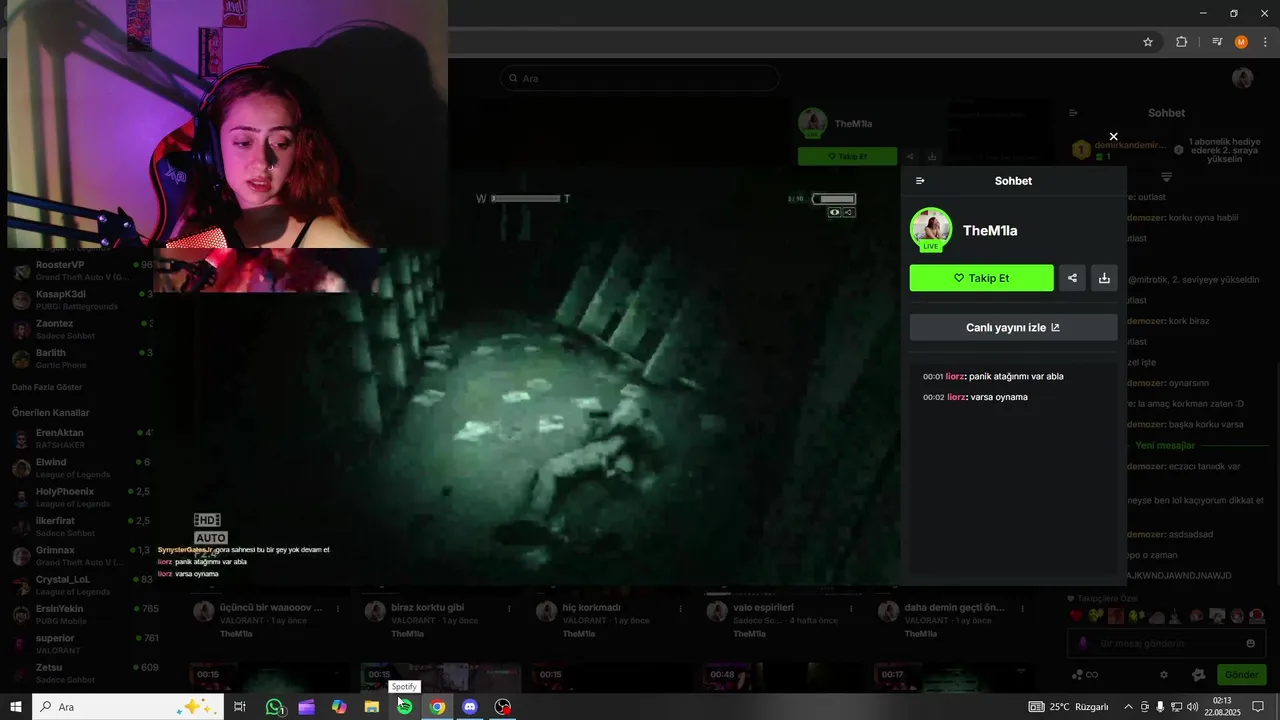Open Zaontez channel in the sidebar
Viewport: 1280px width, 720px height.
(x=82, y=329)
